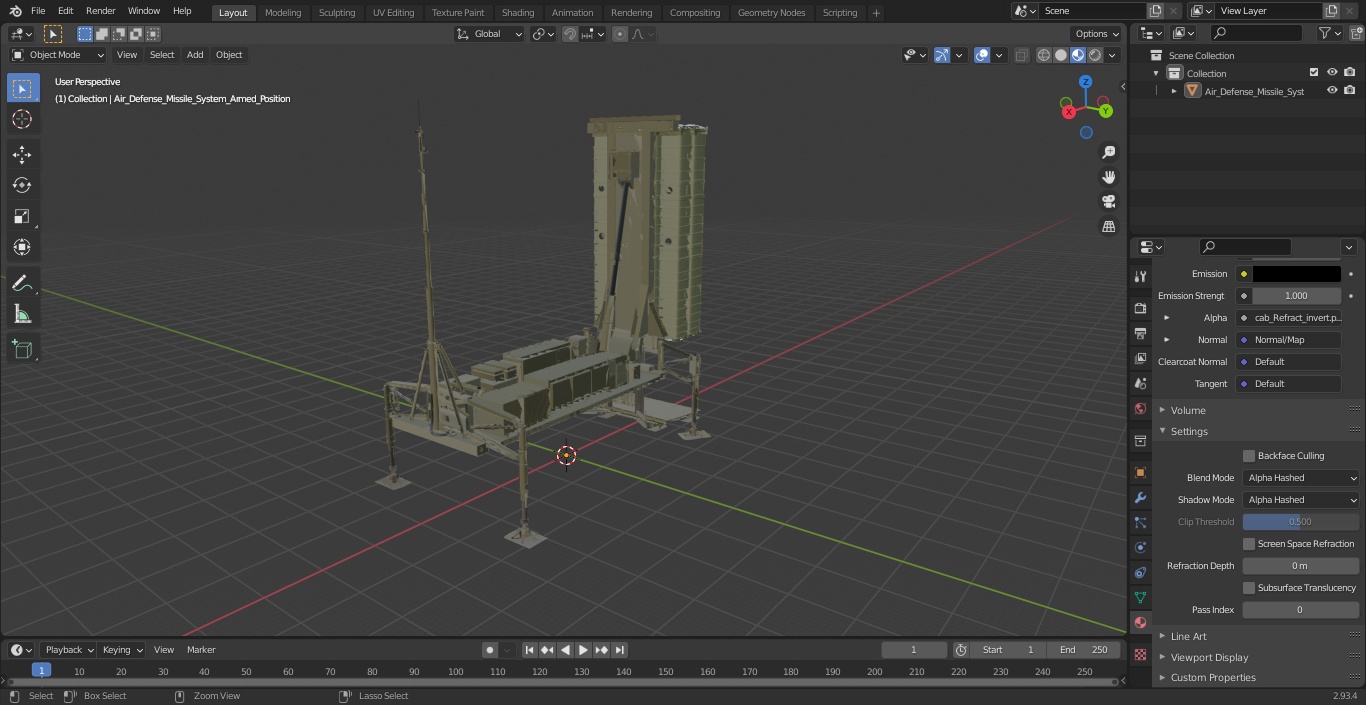The width and height of the screenshot is (1366, 705).
Task: Open the Object properties tab
Action: pos(1140,472)
